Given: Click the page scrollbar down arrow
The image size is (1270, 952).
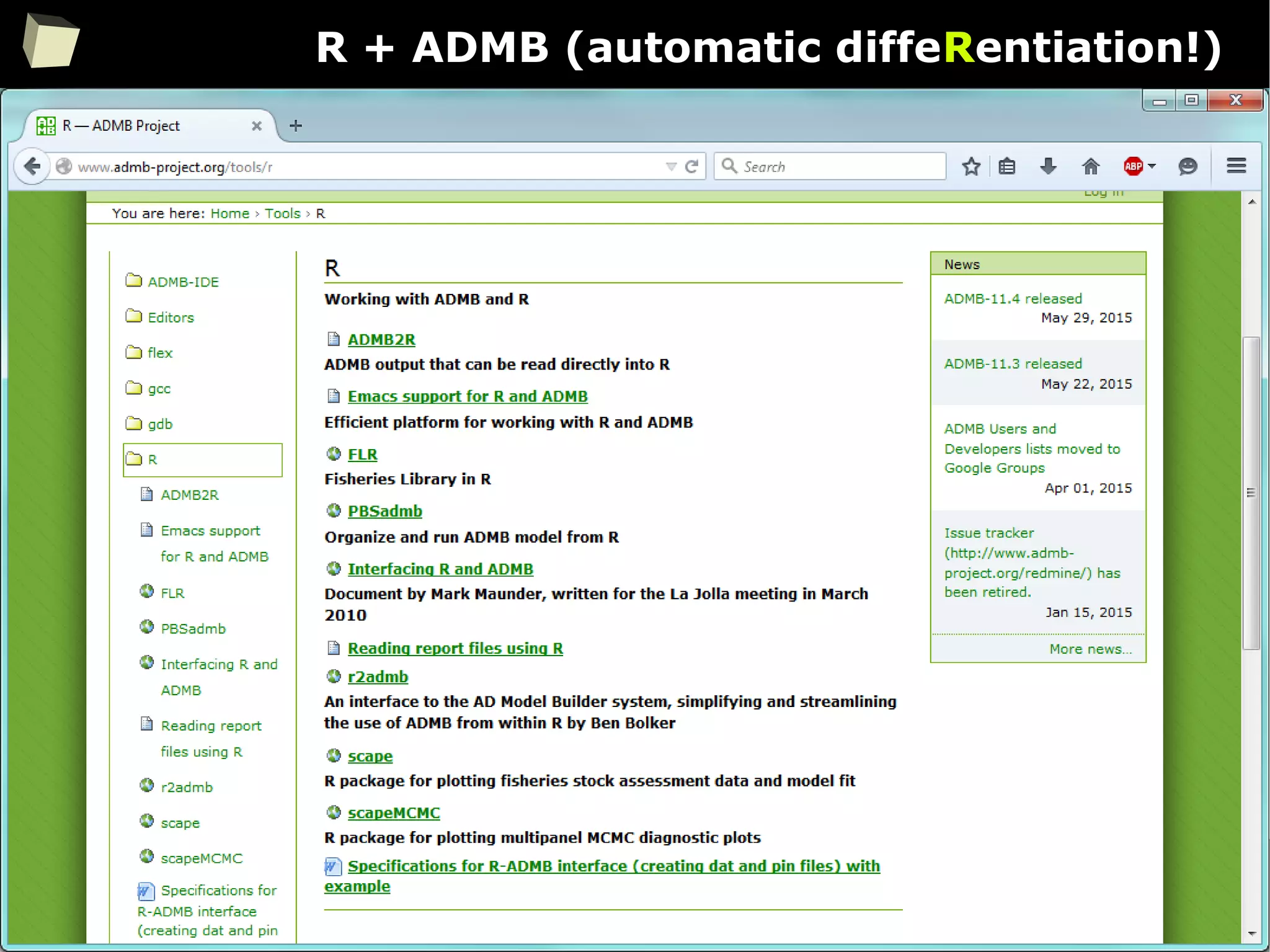Looking at the screenshot, I should 1252,933.
